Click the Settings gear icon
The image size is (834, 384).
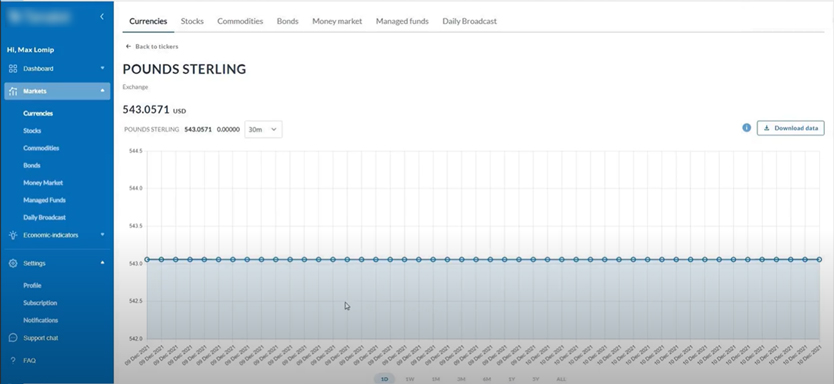(x=13, y=263)
